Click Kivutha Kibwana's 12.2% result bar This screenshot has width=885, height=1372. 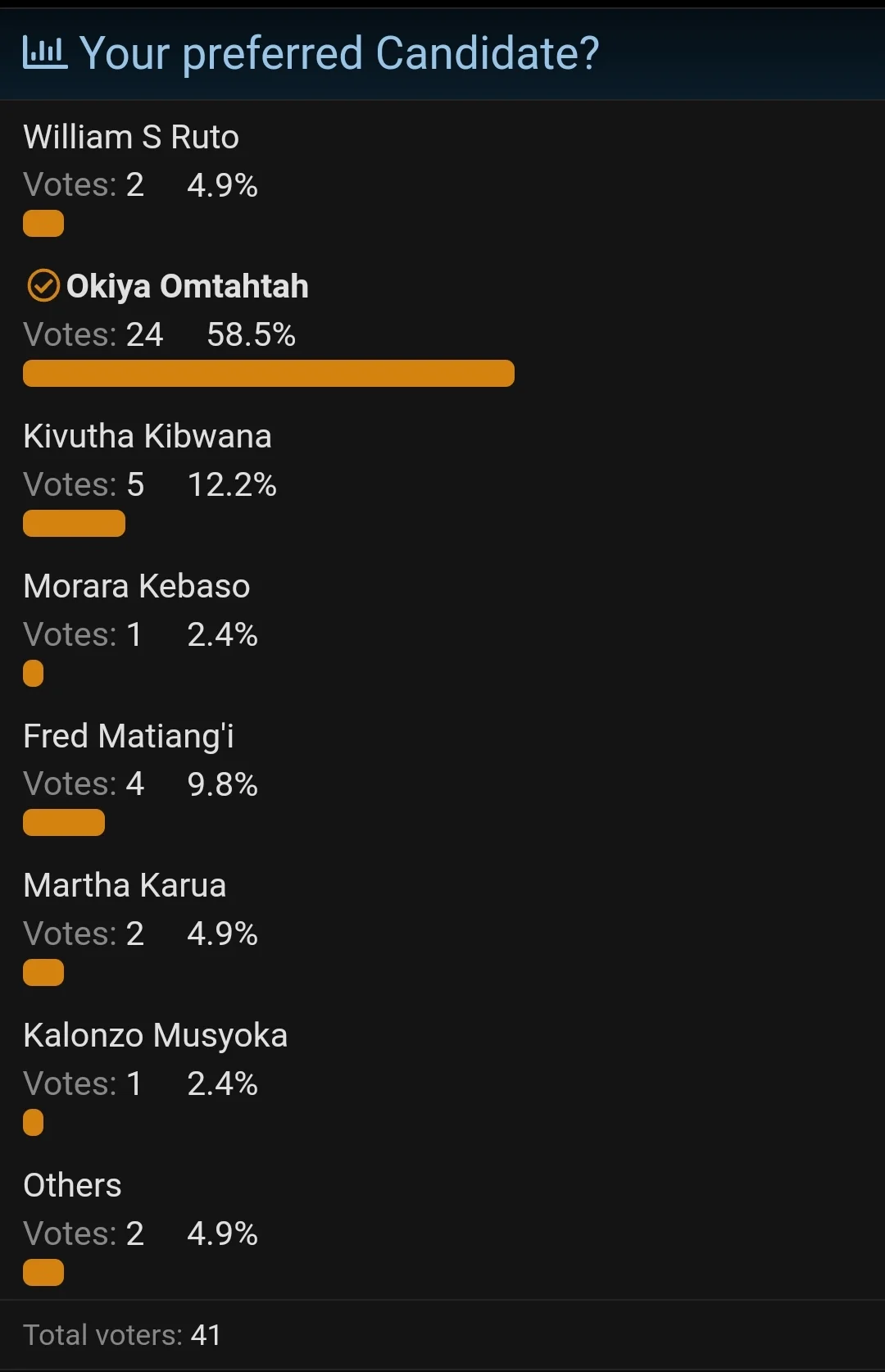(74, 523)
